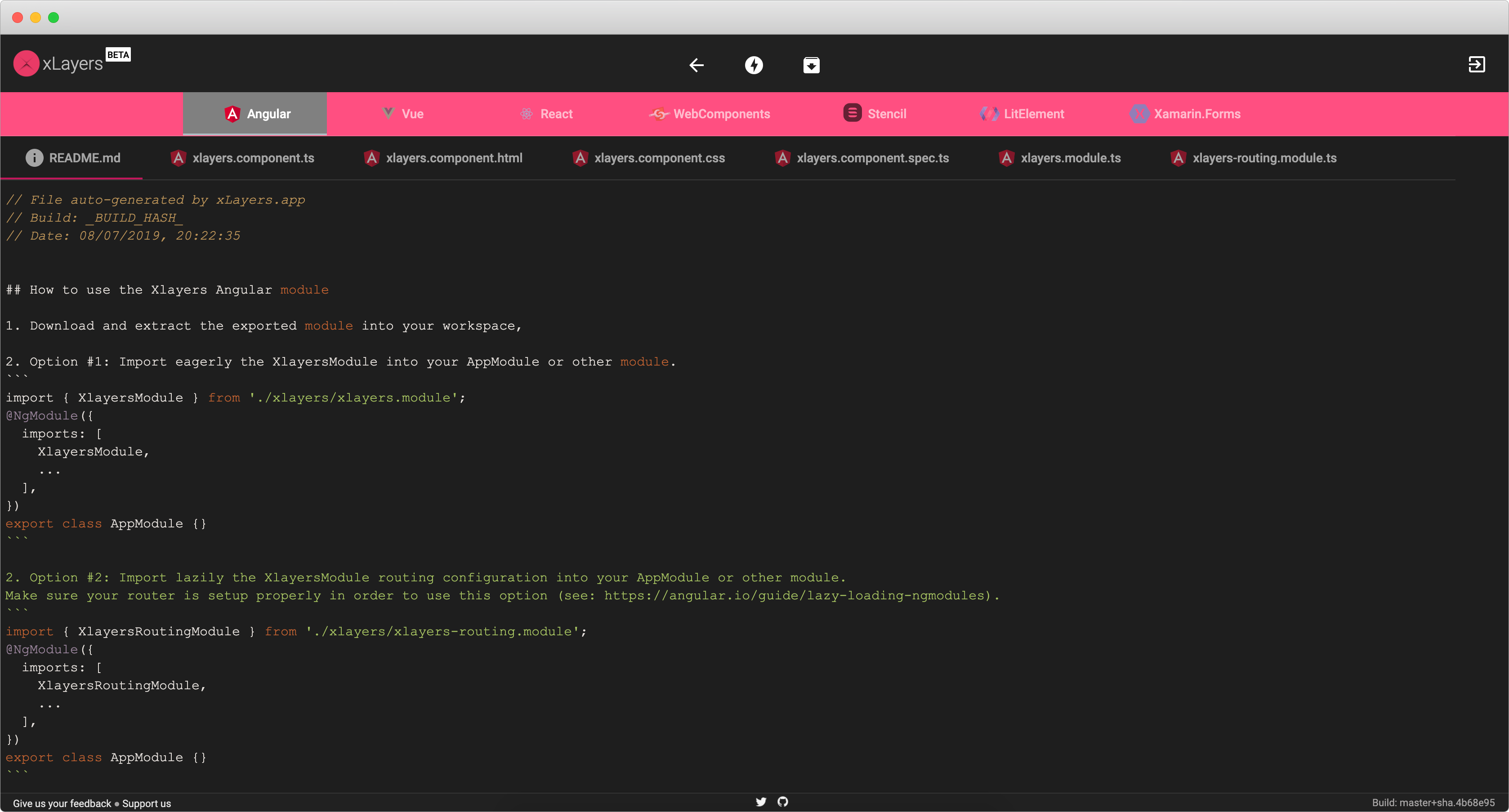Click the 'Download and extract the exported module' line
This screenshot has height=812, width=1509.
click(263, 326)
